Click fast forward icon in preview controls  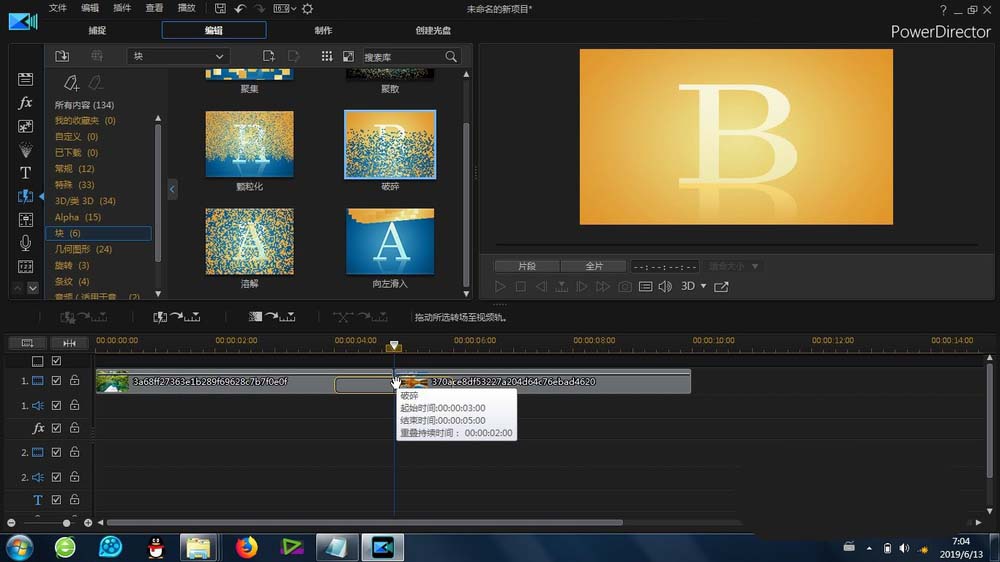pos(603,286)
